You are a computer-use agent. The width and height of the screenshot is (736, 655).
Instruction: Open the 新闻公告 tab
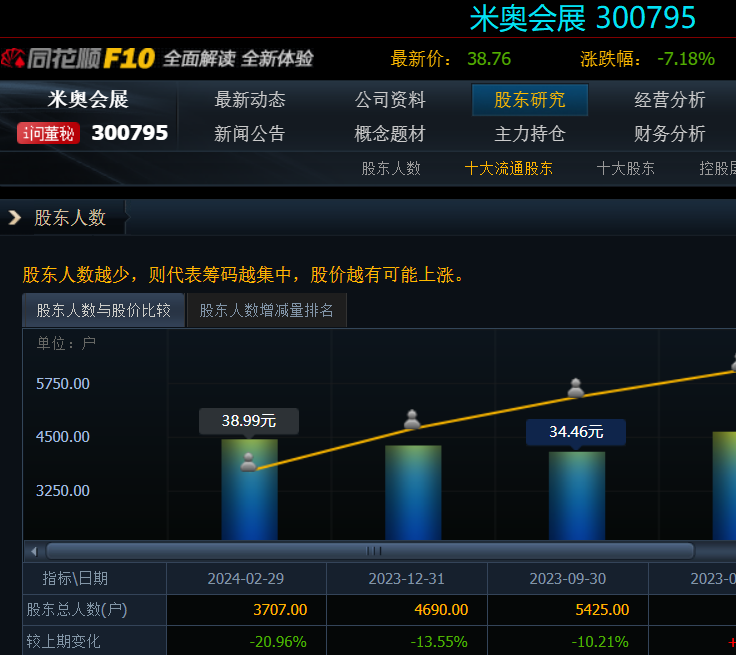(x=250, y=134)
